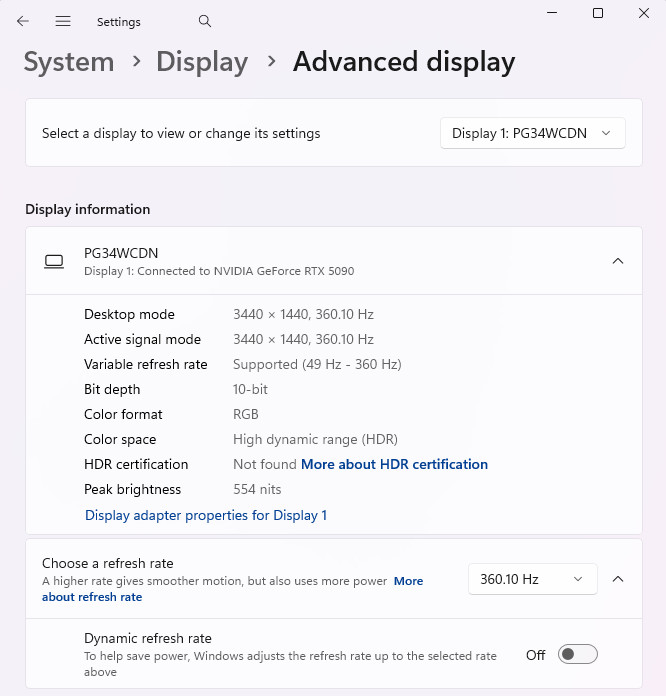Viewport: 666px width, 696px height.
Task: Close the Settings window
Action: click(x=643, y=13)
